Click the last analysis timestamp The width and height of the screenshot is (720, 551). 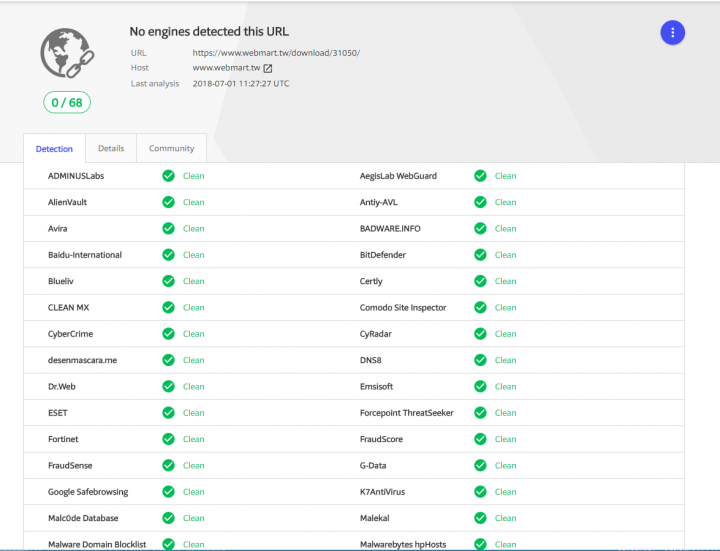tap(241, 84)
